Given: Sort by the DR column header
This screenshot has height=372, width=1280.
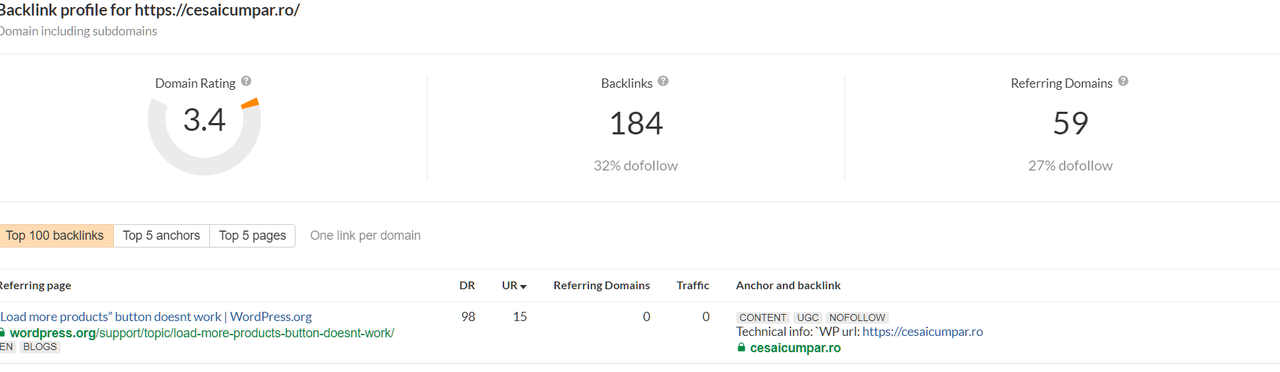Looking at the screenshot, I should 467,285.
